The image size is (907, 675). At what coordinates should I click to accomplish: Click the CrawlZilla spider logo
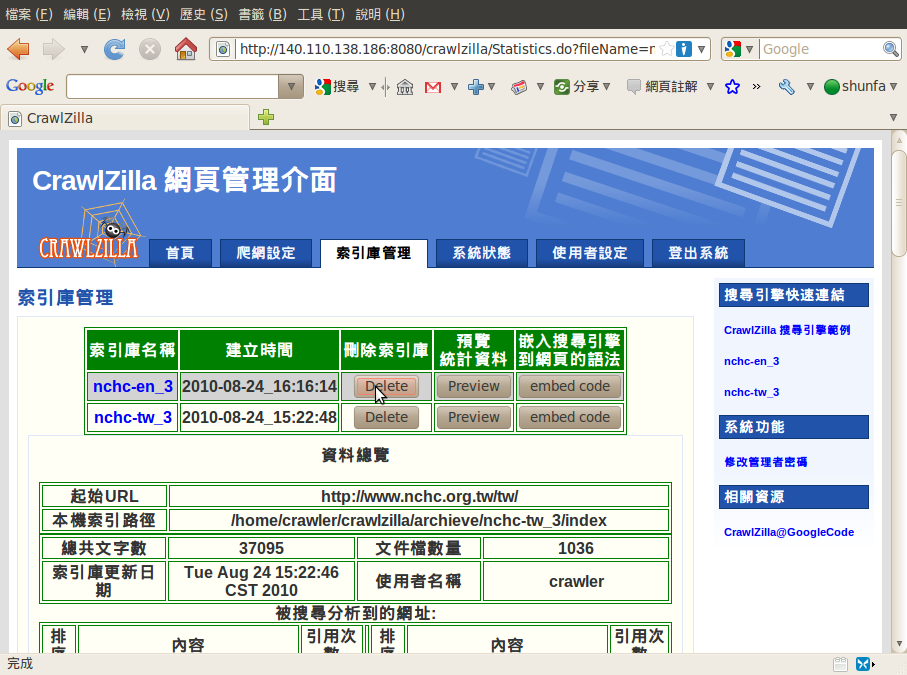coord(89,233)
